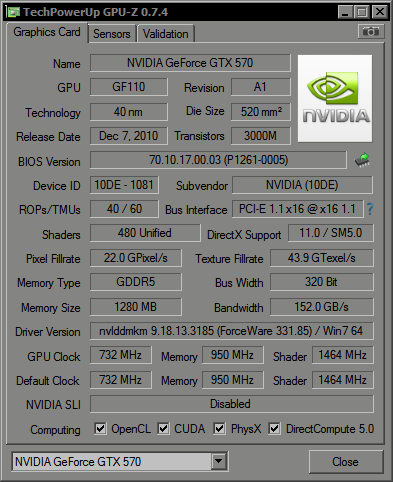Click the Bus Interface question mark
The width and height of the screenshot is (393, 482).
click(370, 209)
